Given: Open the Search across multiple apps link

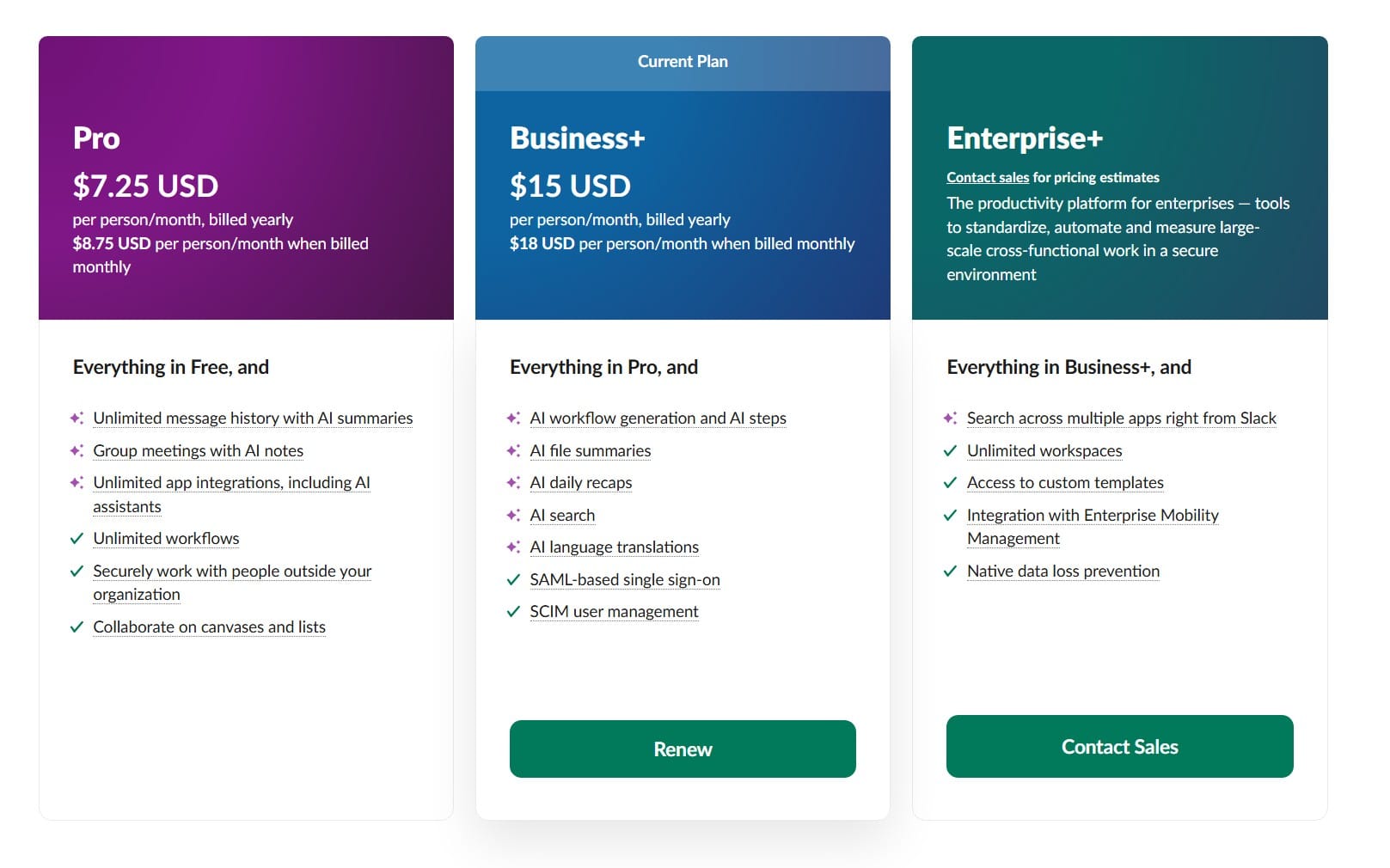Looking at the screenshot, I should [x=1122, y=418].
